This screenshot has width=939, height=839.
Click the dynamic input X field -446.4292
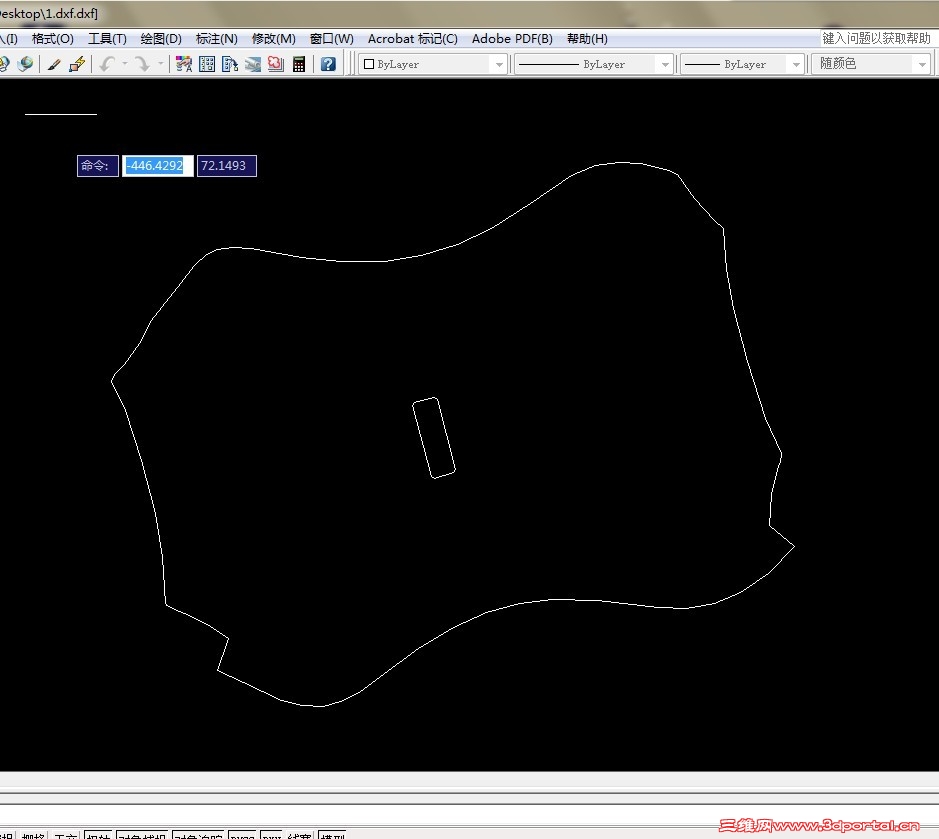click(x=157, y=166)
